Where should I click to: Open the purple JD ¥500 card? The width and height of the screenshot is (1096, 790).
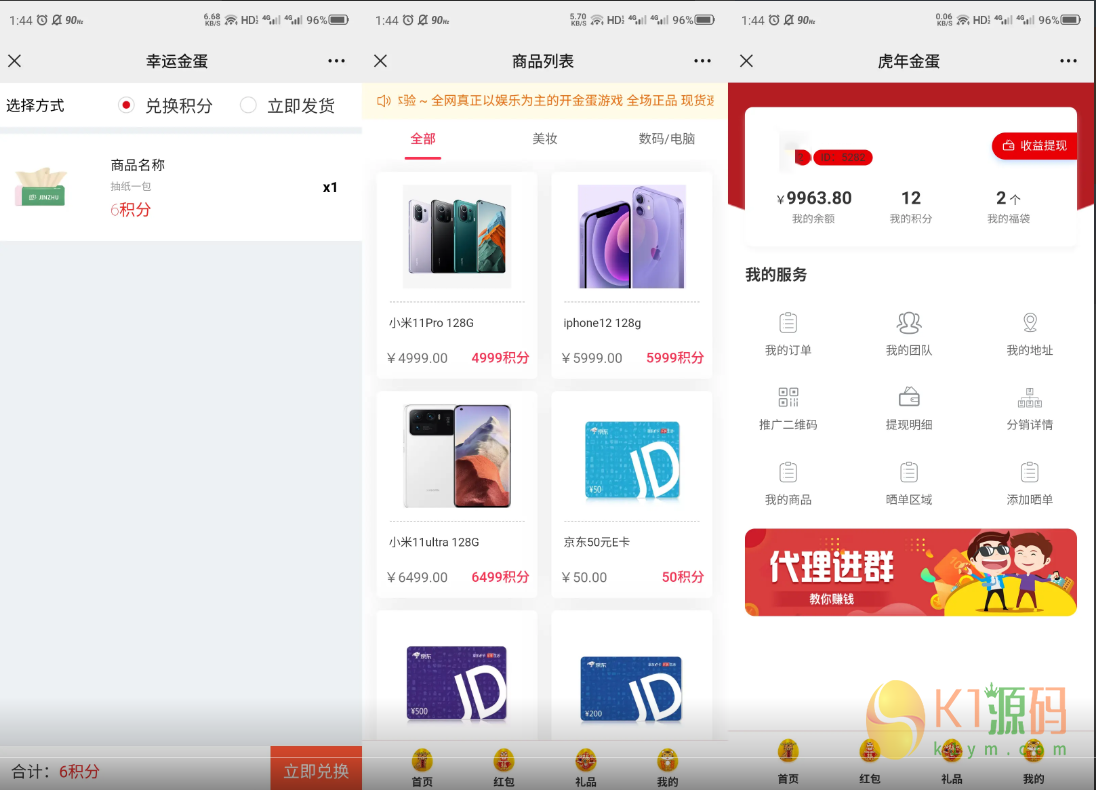457,684
